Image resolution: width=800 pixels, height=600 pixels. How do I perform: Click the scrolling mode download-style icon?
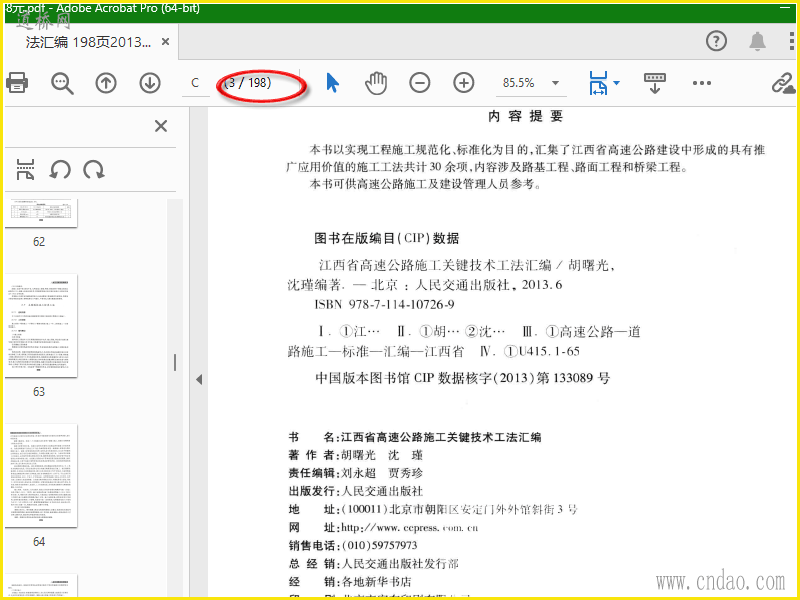(x=655, y=83)
